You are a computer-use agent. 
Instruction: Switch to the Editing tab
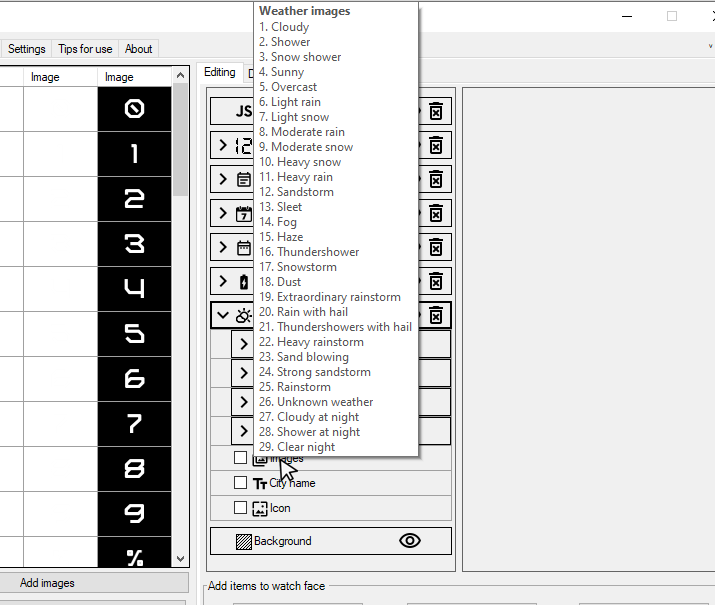tap(220, 72)
